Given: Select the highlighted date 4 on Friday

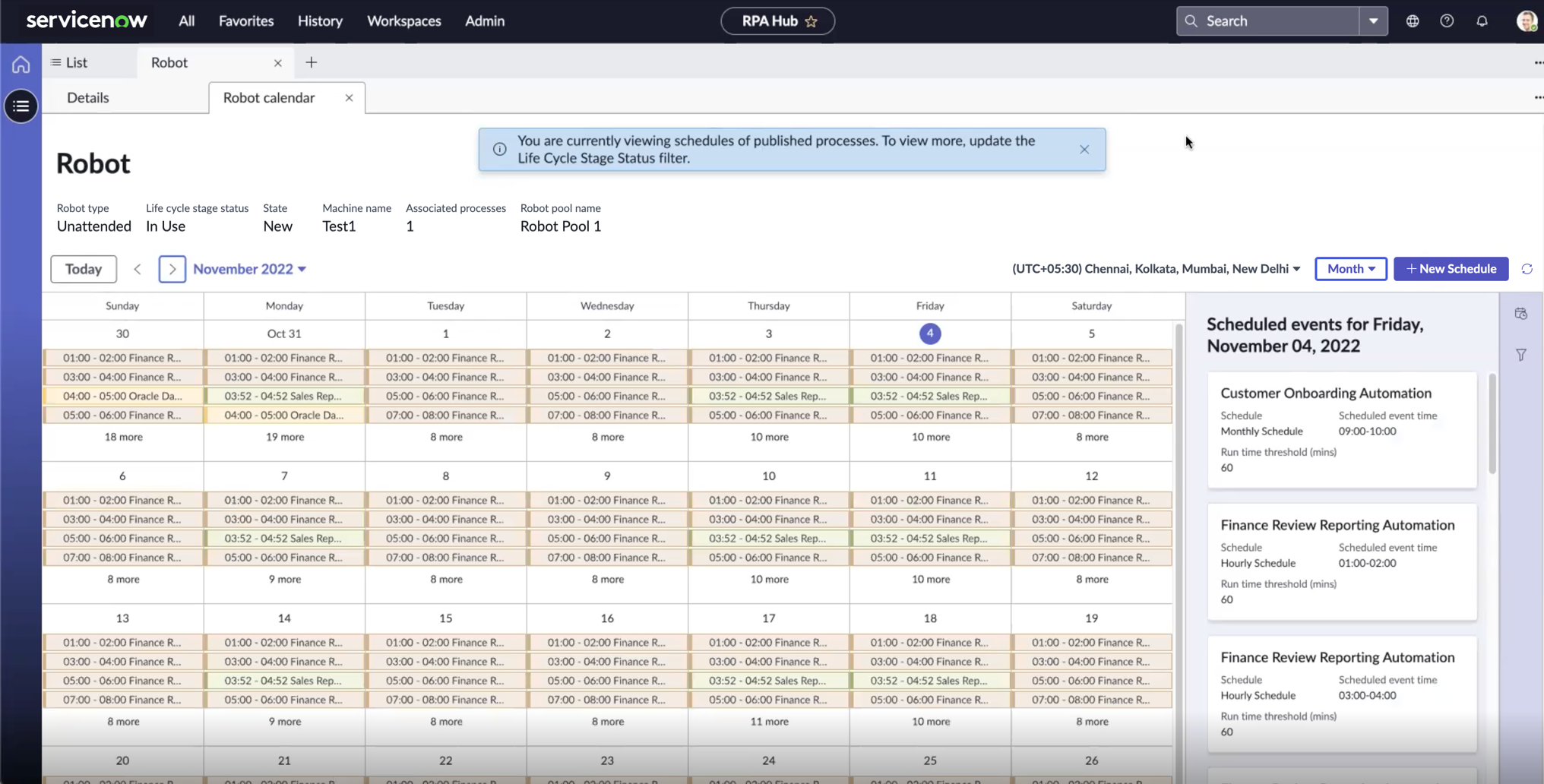Looking at the screenshot, I should click(930, 334).
